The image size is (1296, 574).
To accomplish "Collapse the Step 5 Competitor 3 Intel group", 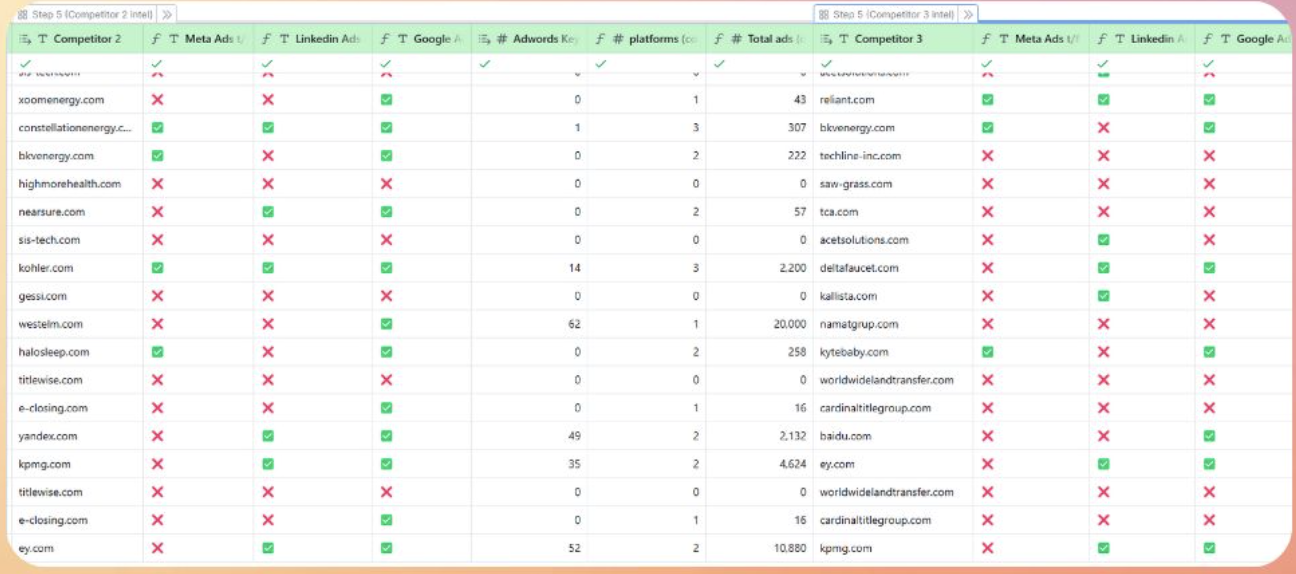I will 969,15.
